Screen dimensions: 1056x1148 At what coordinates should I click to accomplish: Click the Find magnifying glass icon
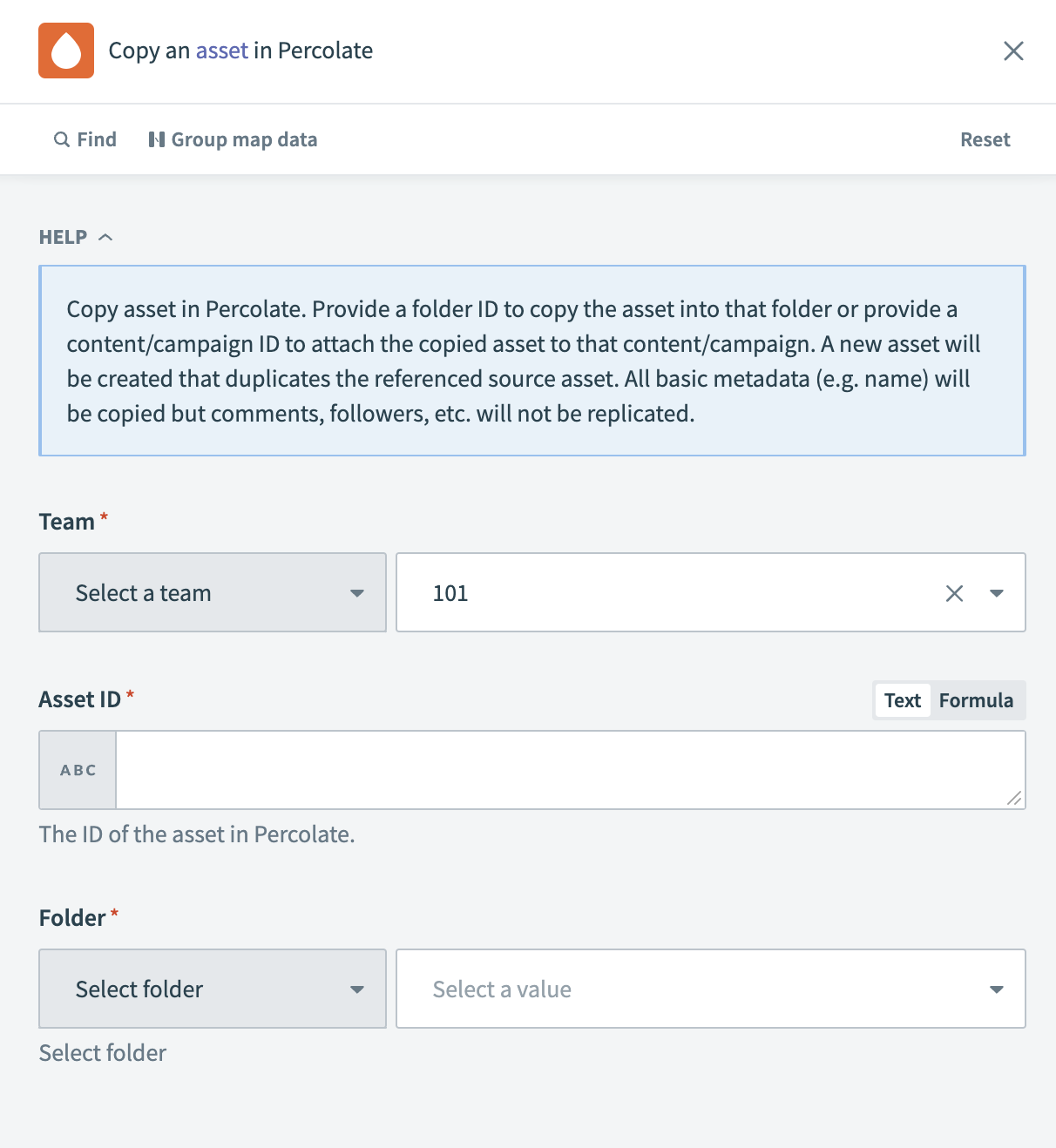tap(61, 139)
